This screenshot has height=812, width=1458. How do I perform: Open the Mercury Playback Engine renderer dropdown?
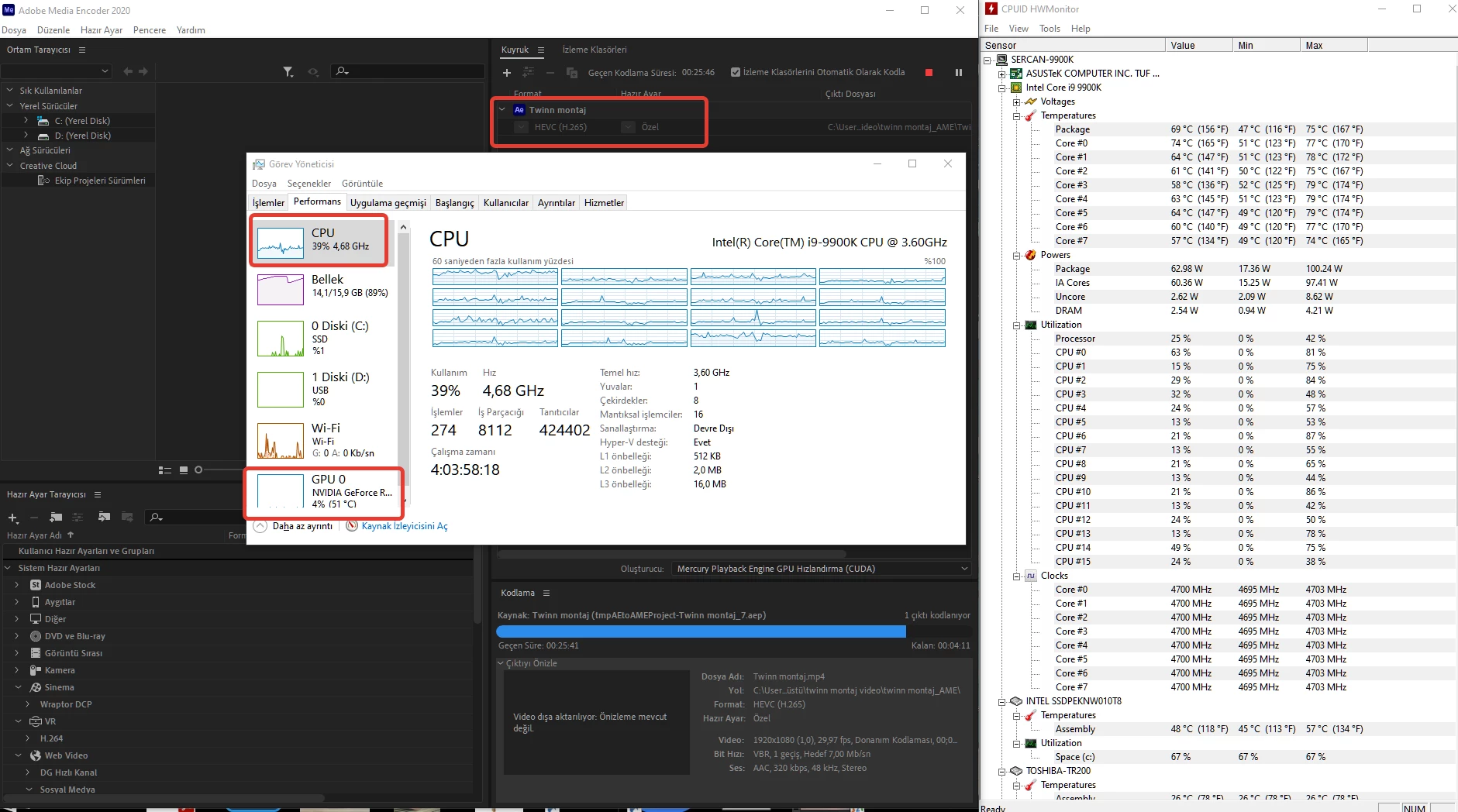click(821, 569)
